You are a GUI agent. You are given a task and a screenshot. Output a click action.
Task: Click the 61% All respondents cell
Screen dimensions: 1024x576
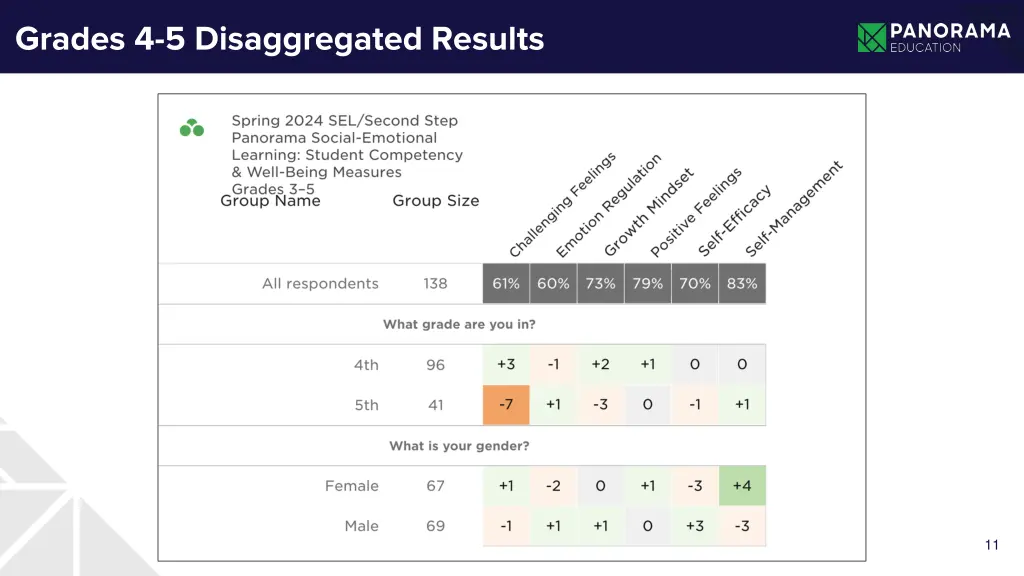click(506, 283)
